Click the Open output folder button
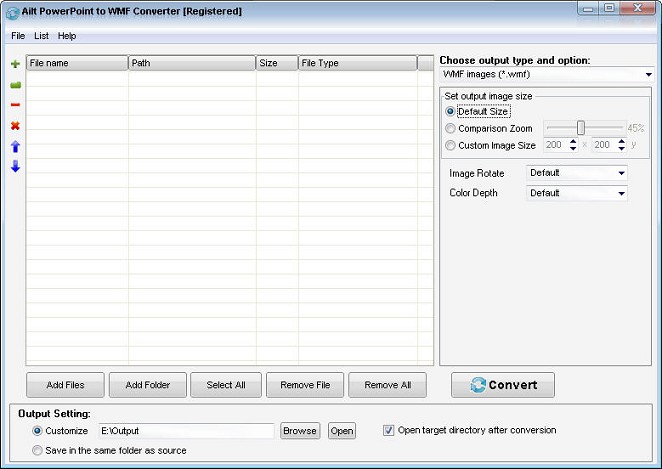 [x=342, y=431]
